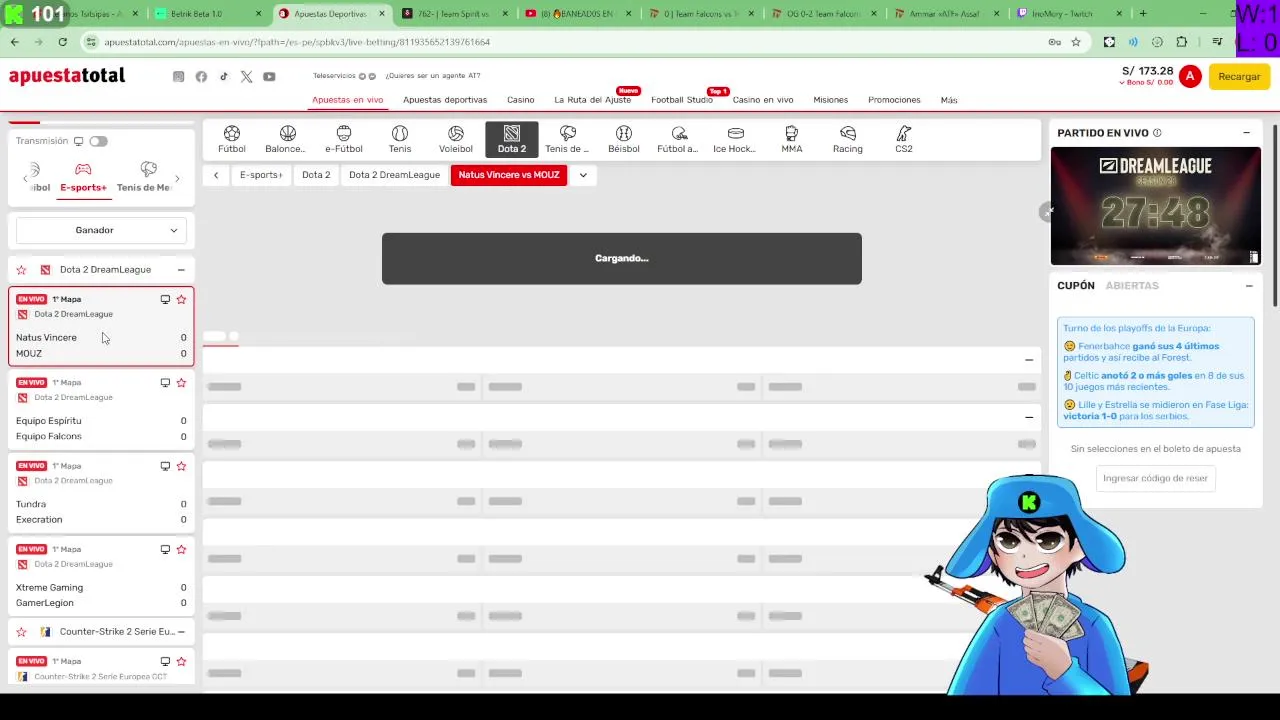Select the Béisbol sport icon
The width and height of the screenshot is (1280, 720).
(x=624, y=139)
